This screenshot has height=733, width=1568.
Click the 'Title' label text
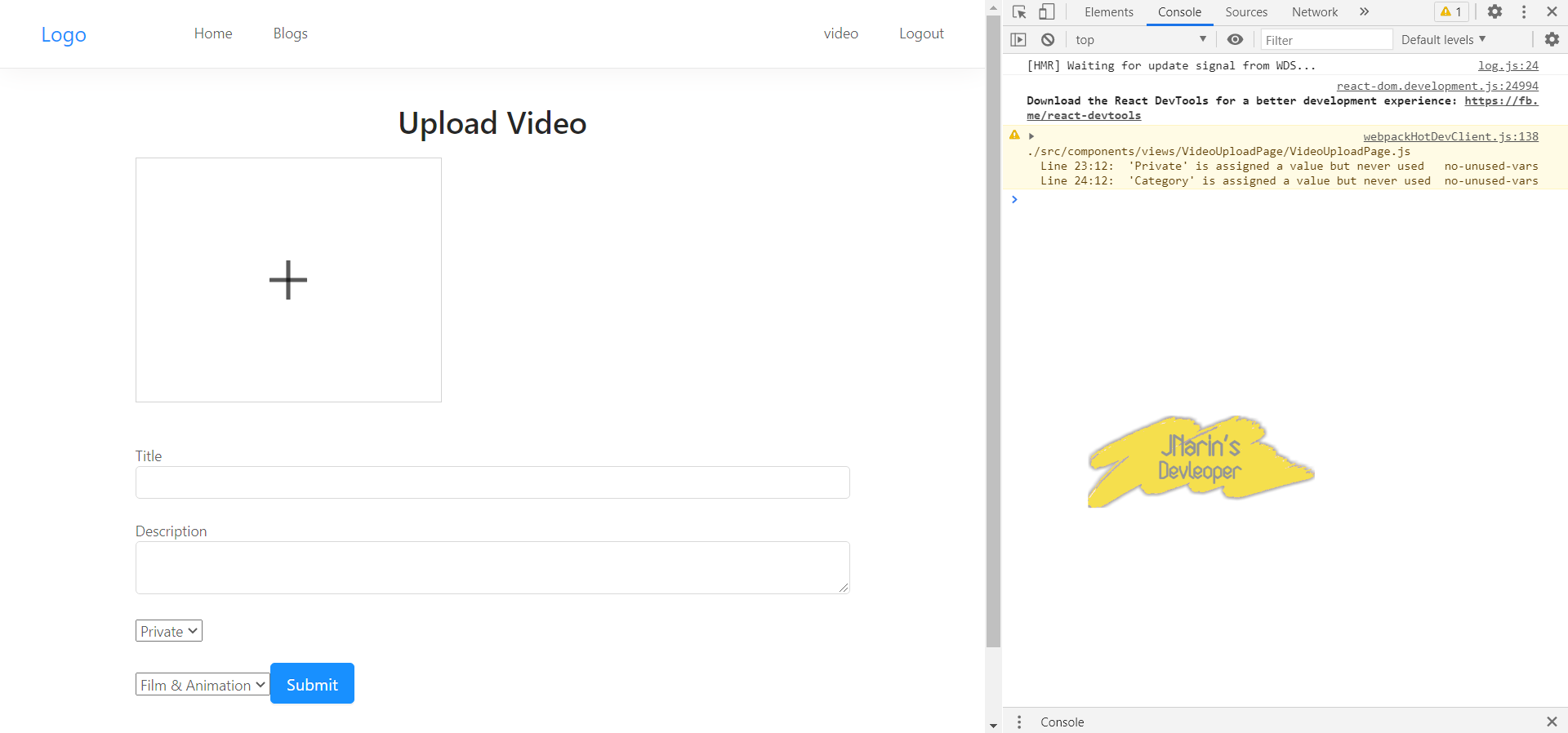[x=149, y=456]
